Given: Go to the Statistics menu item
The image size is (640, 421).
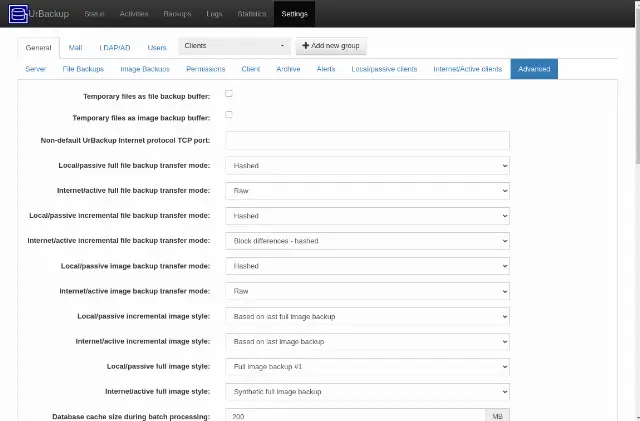Looking at the screenshot, I should 252,14.
